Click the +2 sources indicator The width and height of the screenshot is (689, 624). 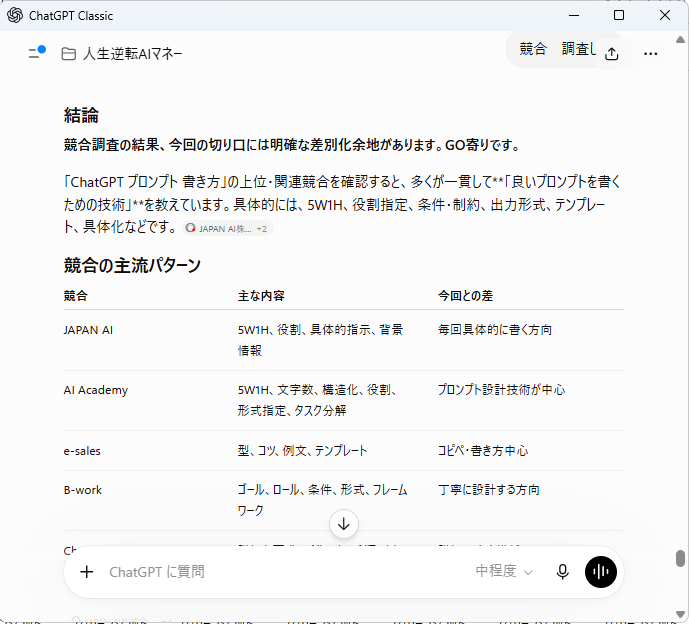(262, 229)
